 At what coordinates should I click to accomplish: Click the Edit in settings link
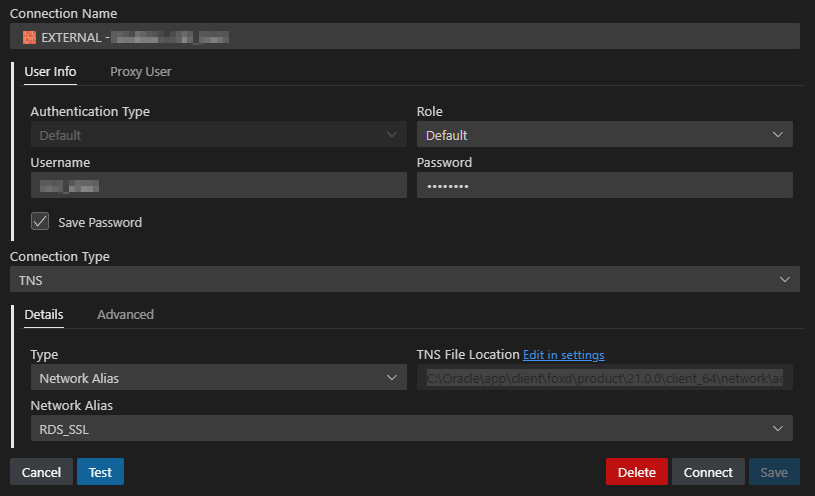563,355
